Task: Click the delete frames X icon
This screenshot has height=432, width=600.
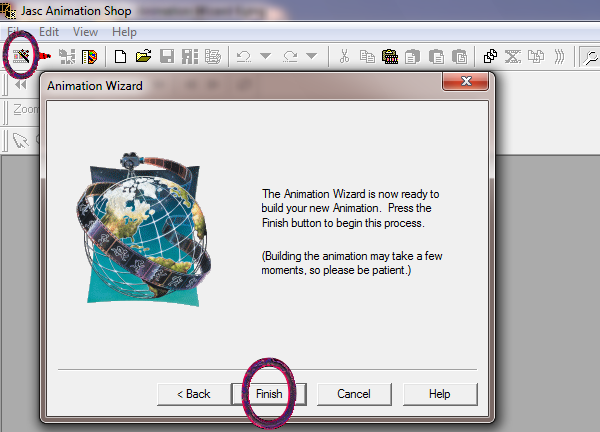Action: click(513, 57)
